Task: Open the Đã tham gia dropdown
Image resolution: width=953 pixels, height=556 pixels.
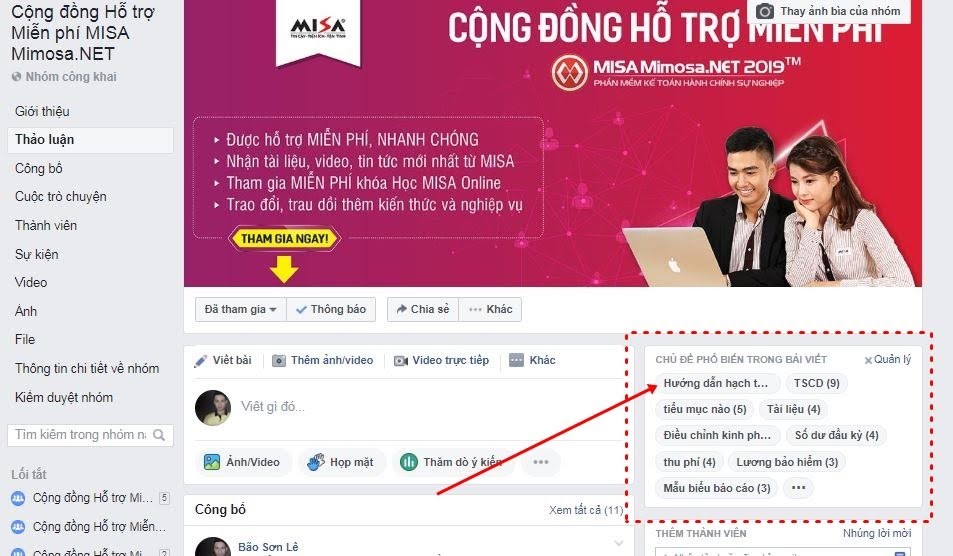Action: click(x=241, y=309)
